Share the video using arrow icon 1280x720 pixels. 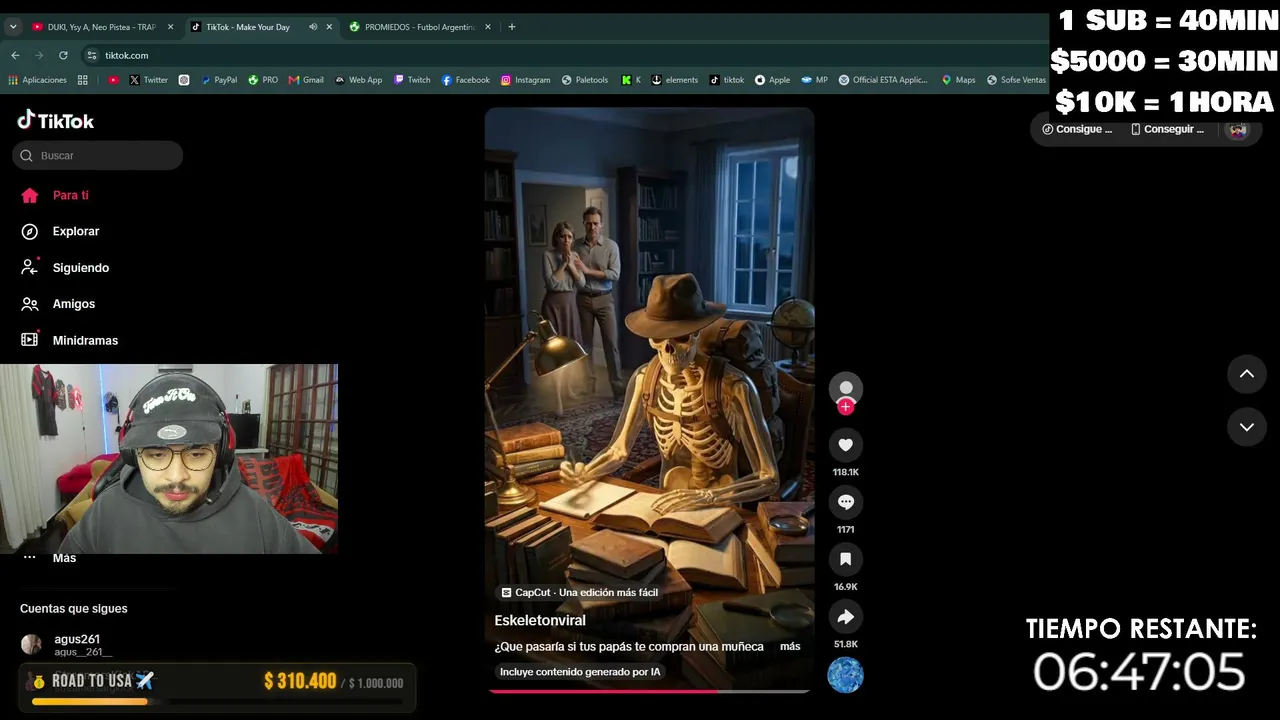pos(846,617)
